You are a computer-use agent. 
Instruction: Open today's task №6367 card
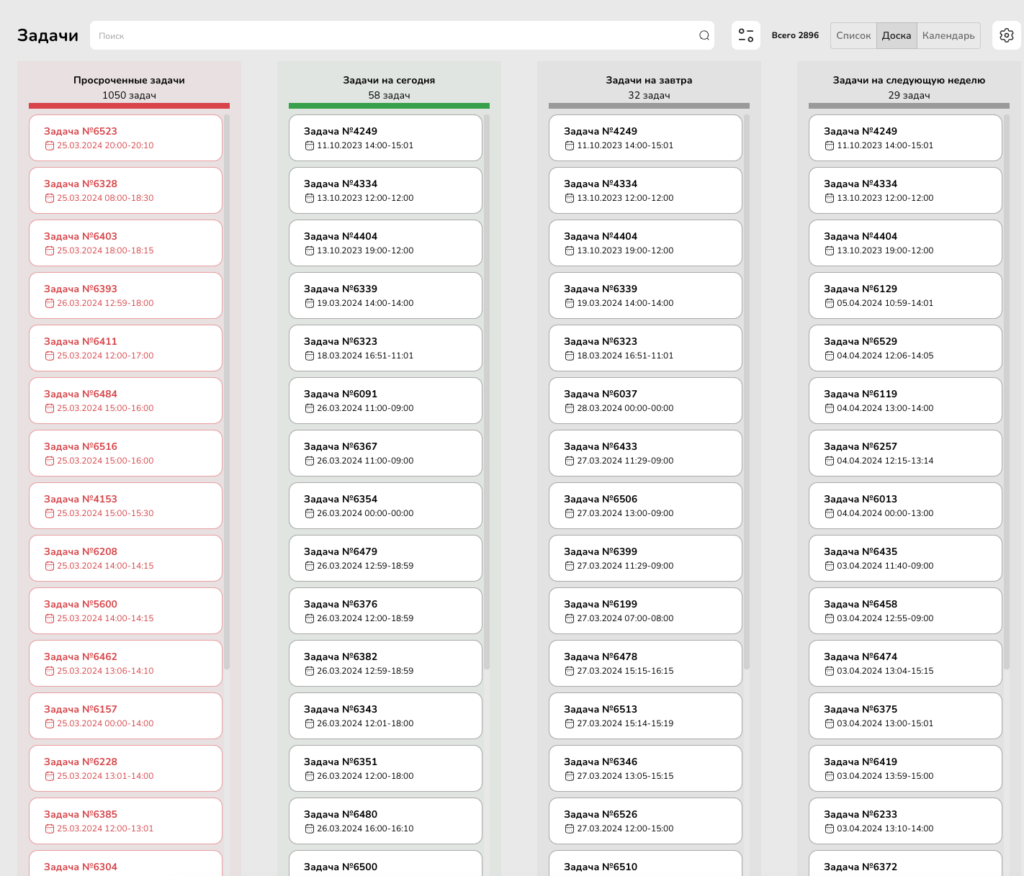pyautogui.click(x=385, y=453)
